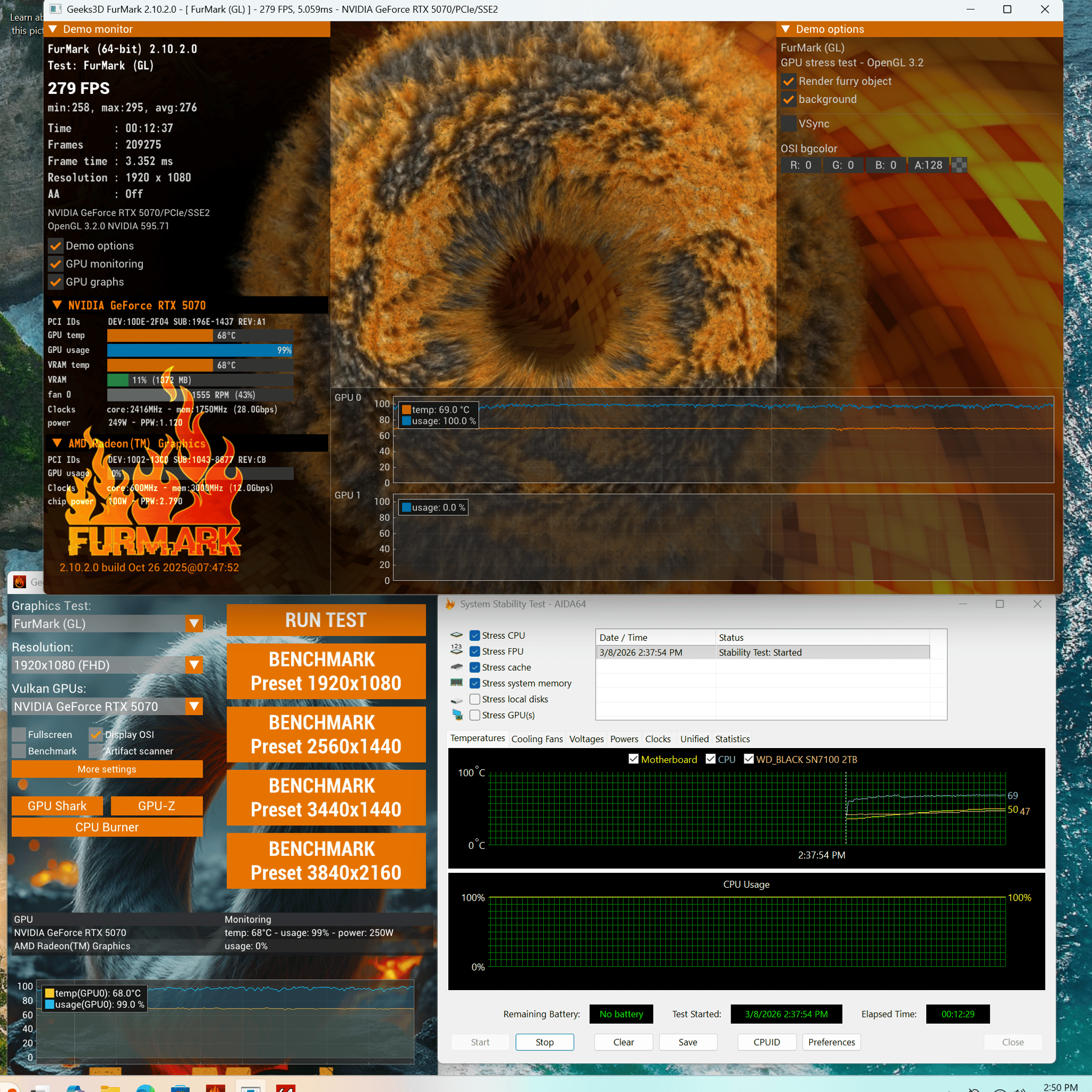This screenshot has width=1092, height=1092.
Task: Open the Clocks tab in AIDA64
Action: pyautogui.click(x=658, y=738)
